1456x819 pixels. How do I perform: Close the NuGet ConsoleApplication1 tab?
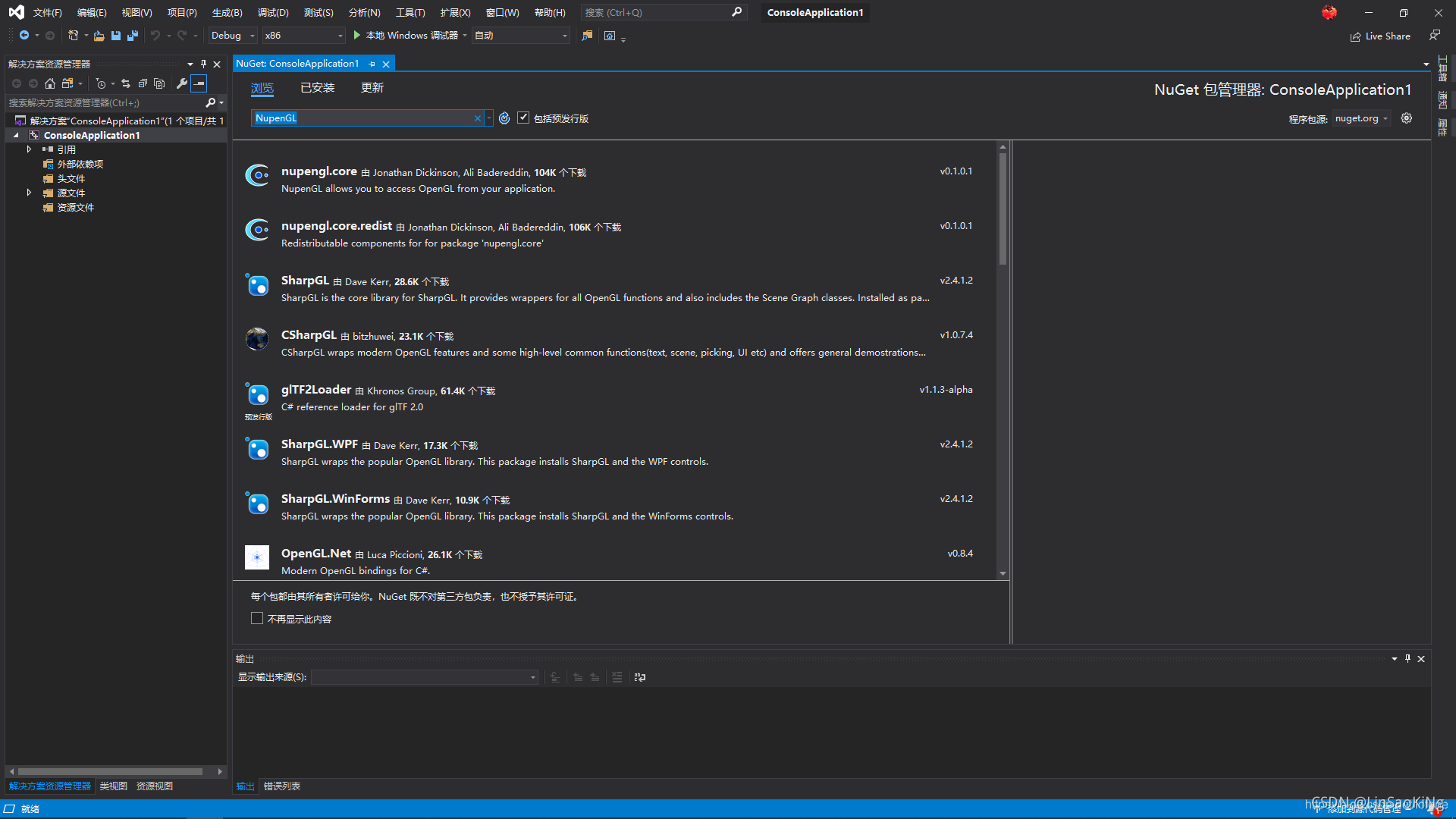click(386, 64)
